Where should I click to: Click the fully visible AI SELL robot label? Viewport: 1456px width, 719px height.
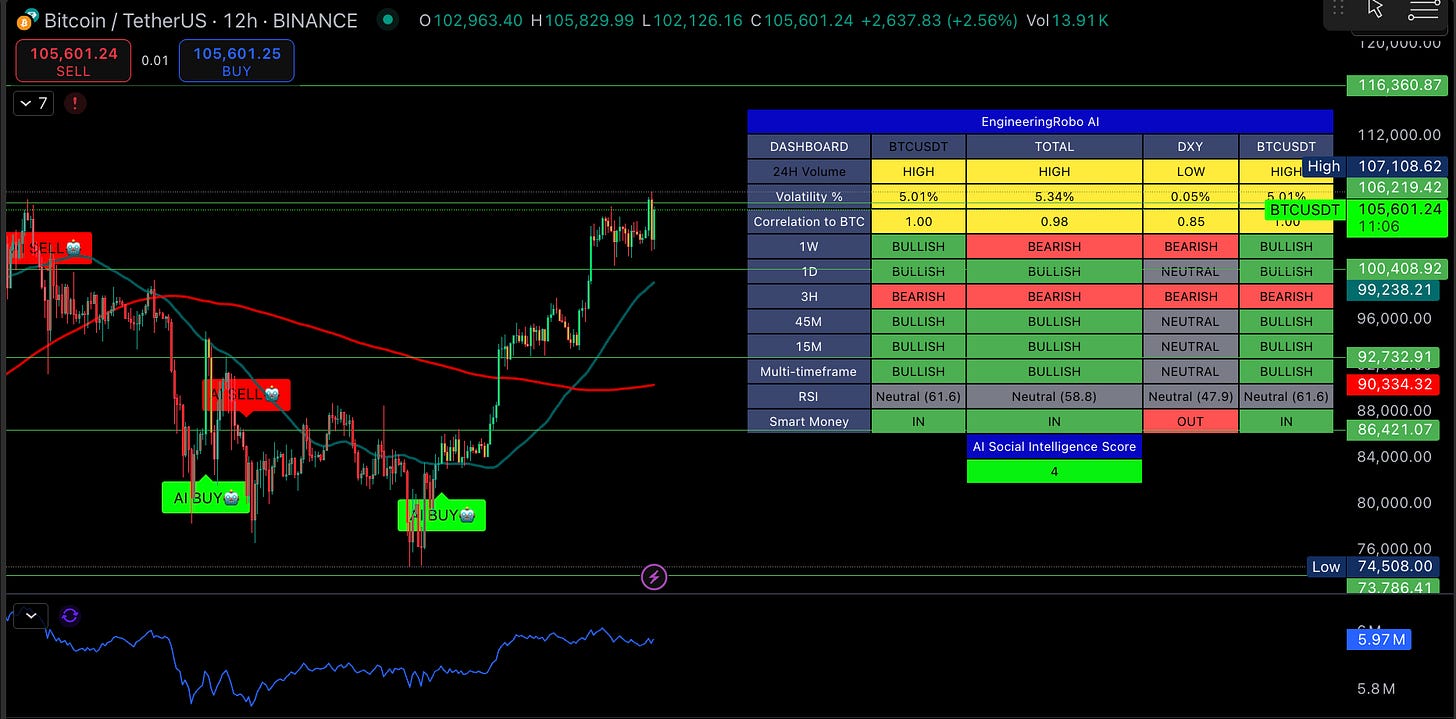click(246, 394)
